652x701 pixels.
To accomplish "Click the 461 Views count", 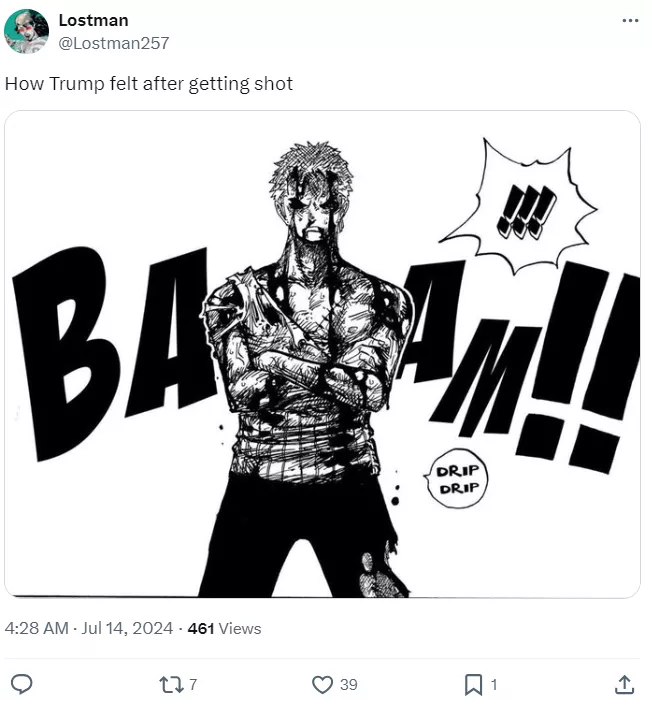I will click(x=224, y=628).
